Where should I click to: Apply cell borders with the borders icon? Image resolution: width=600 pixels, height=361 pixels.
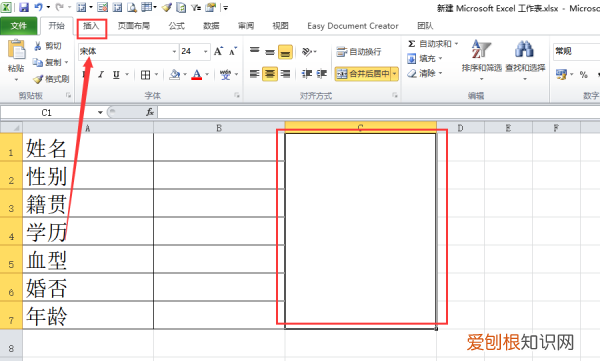click(145, 74)
